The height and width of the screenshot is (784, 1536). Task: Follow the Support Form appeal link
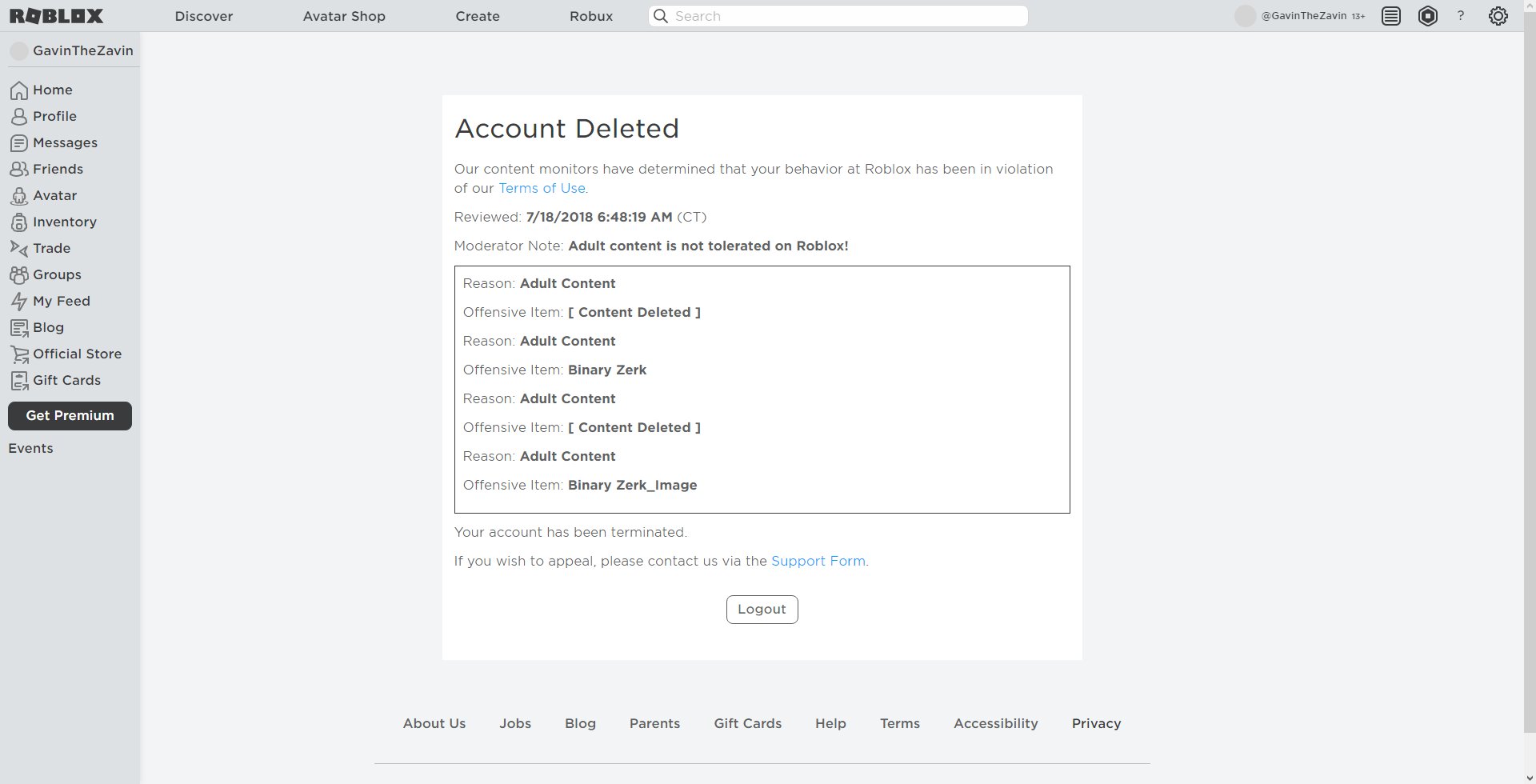[818, 562]
